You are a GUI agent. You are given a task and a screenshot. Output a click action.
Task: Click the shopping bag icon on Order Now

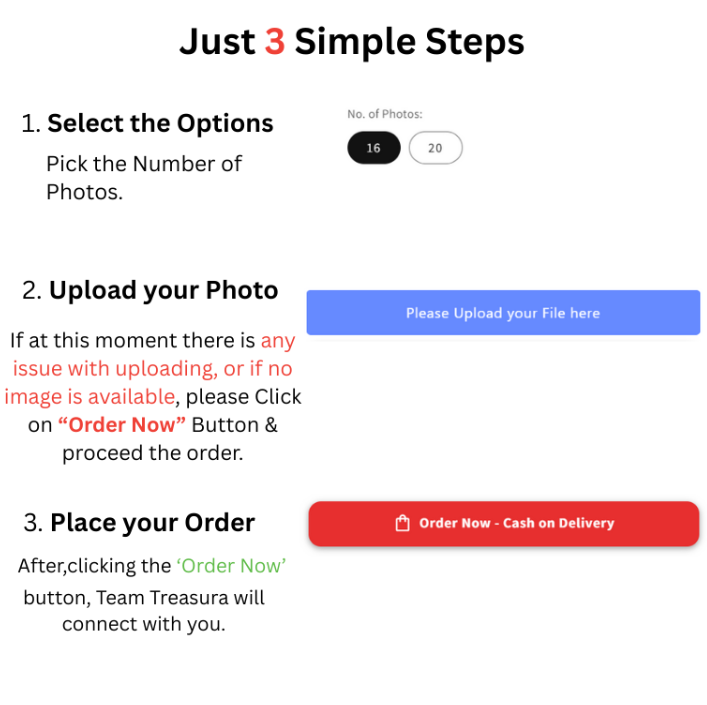(402, 523)
